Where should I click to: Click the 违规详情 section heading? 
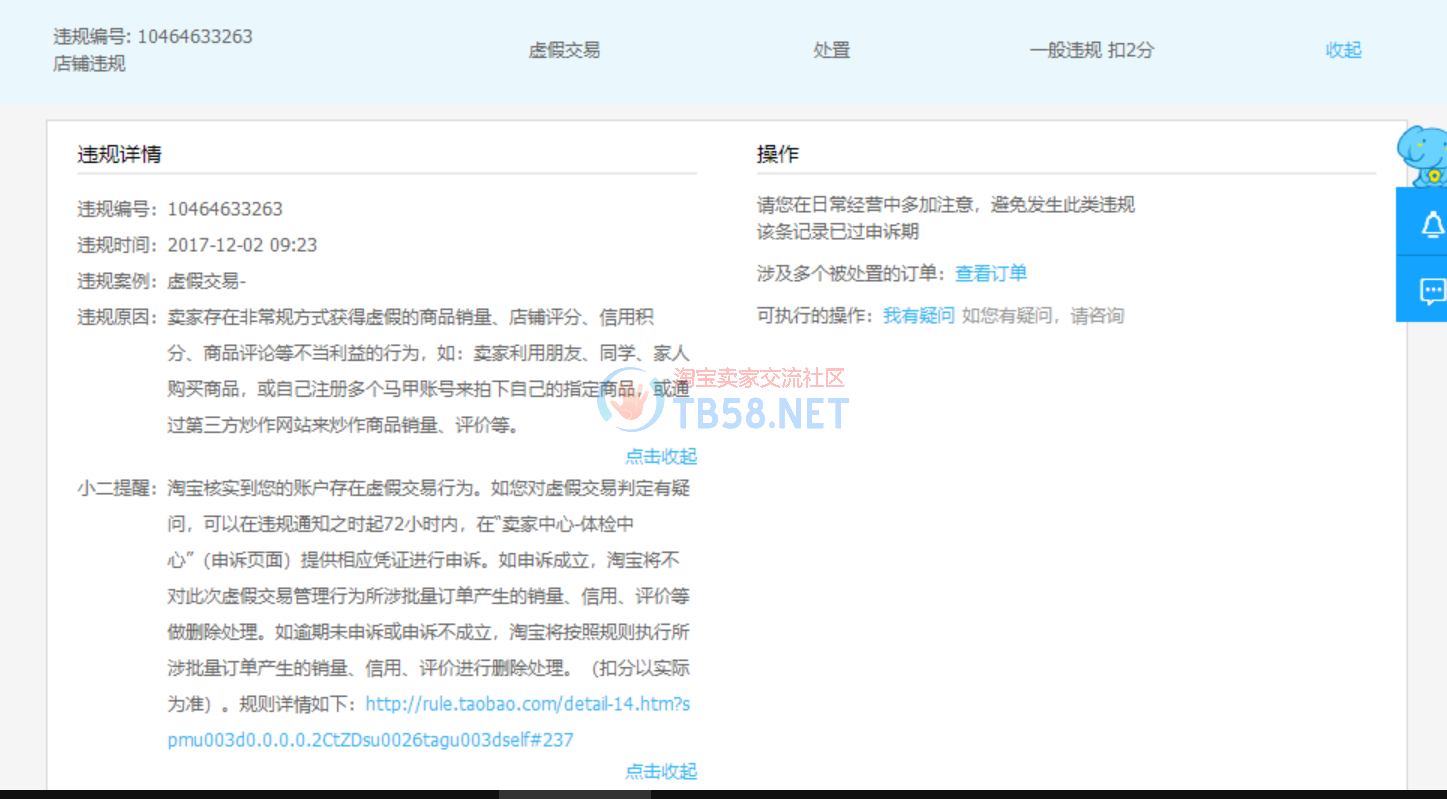point(119,154)
